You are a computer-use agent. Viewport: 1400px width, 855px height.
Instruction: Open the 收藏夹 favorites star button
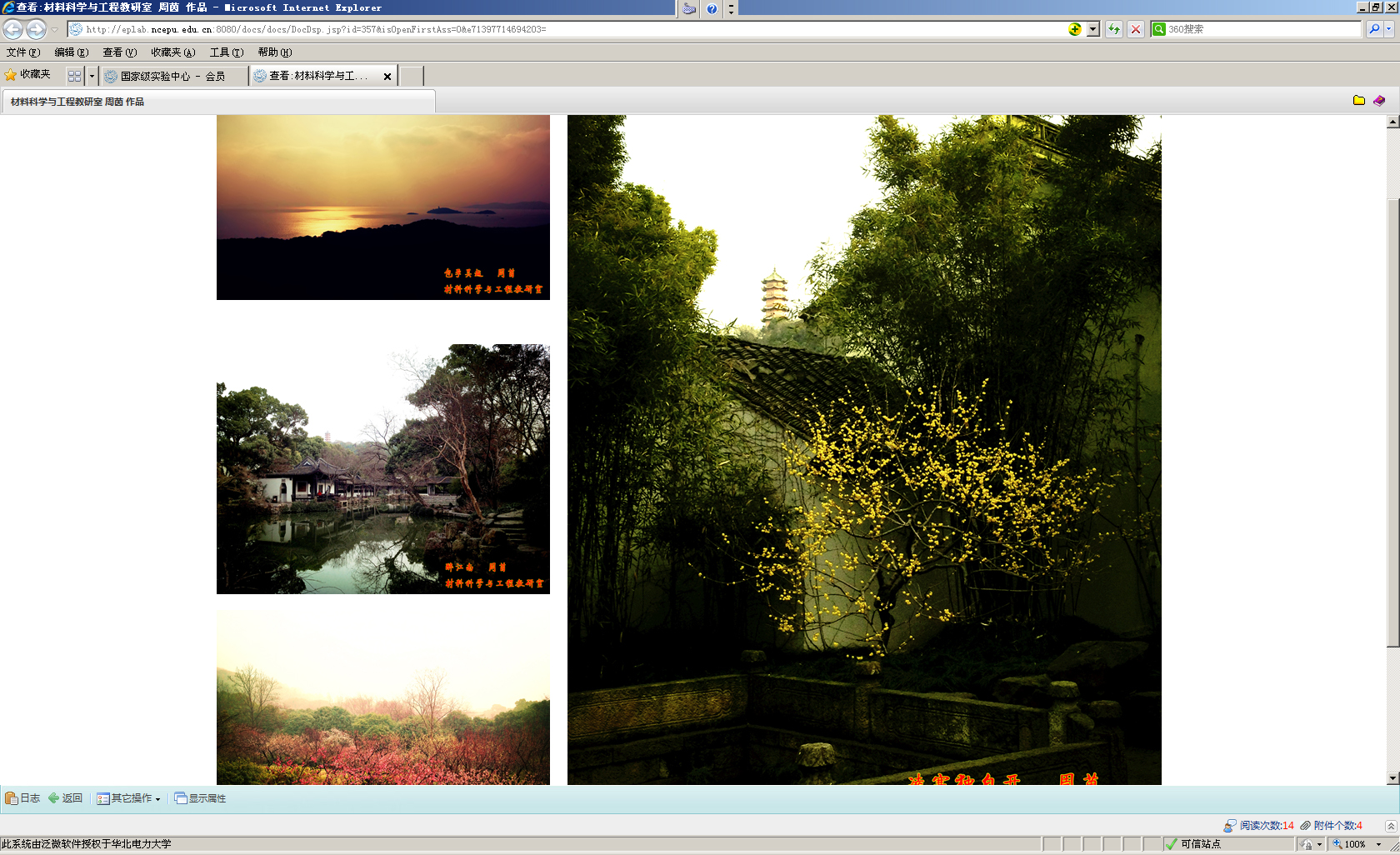[x=27, y=75]
